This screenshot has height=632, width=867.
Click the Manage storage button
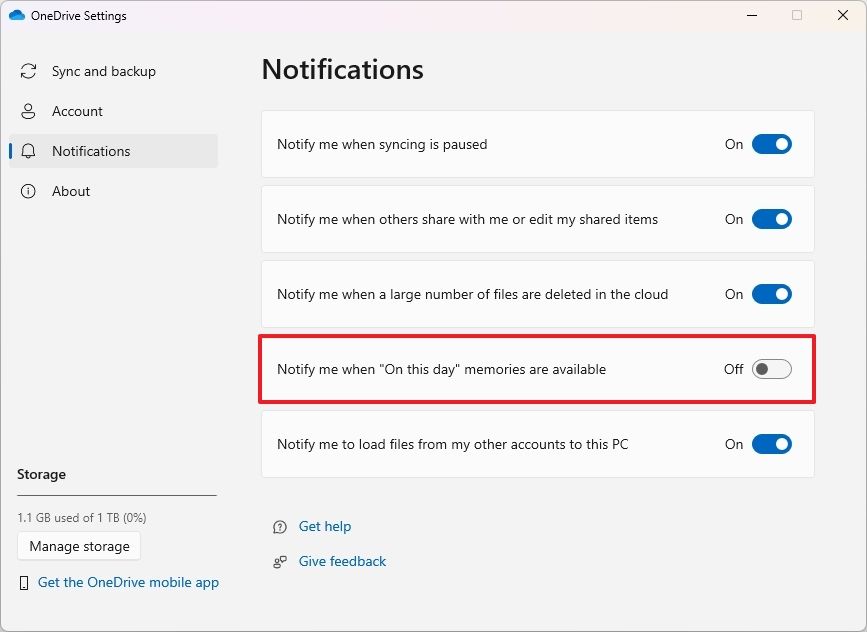coord(79,546)
